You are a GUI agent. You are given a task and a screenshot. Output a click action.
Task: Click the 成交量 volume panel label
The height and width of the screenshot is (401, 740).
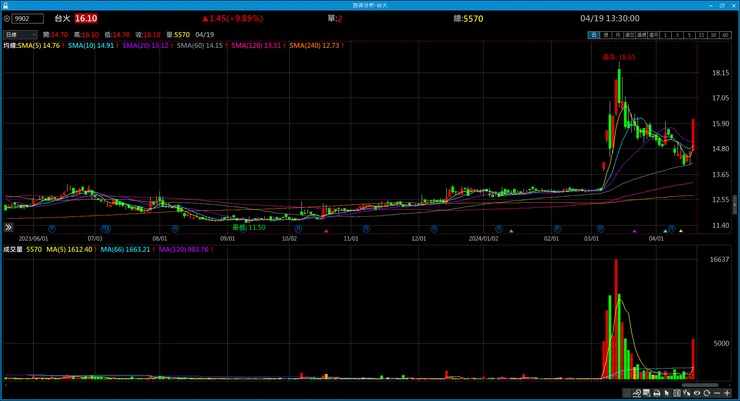click(x=13, y=250)
